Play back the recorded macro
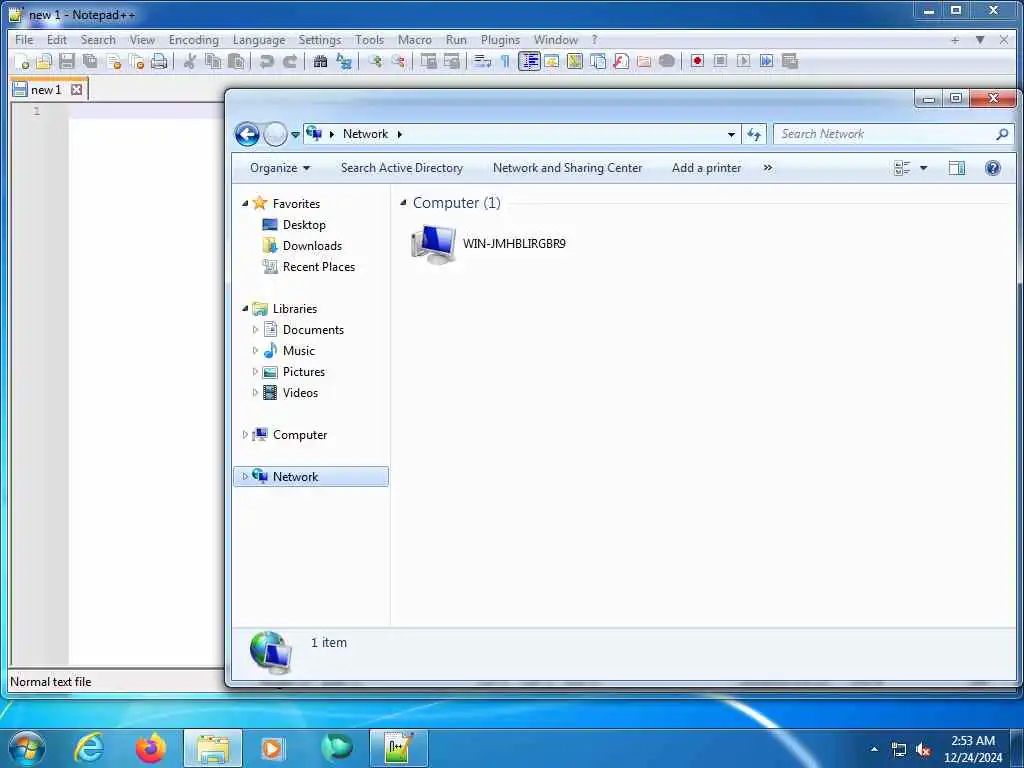Image resolution: width=1024 pixels, height=768 pixels. coord(743,61)
